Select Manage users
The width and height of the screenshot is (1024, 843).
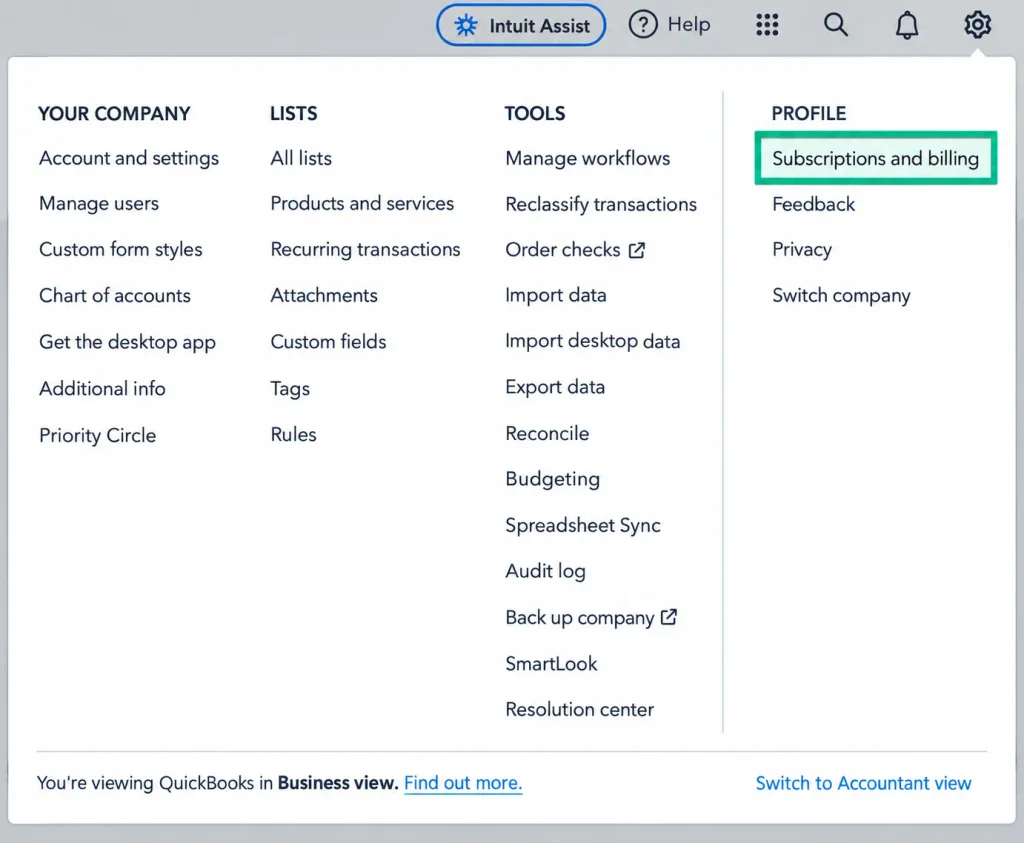[x=99, y=204]
